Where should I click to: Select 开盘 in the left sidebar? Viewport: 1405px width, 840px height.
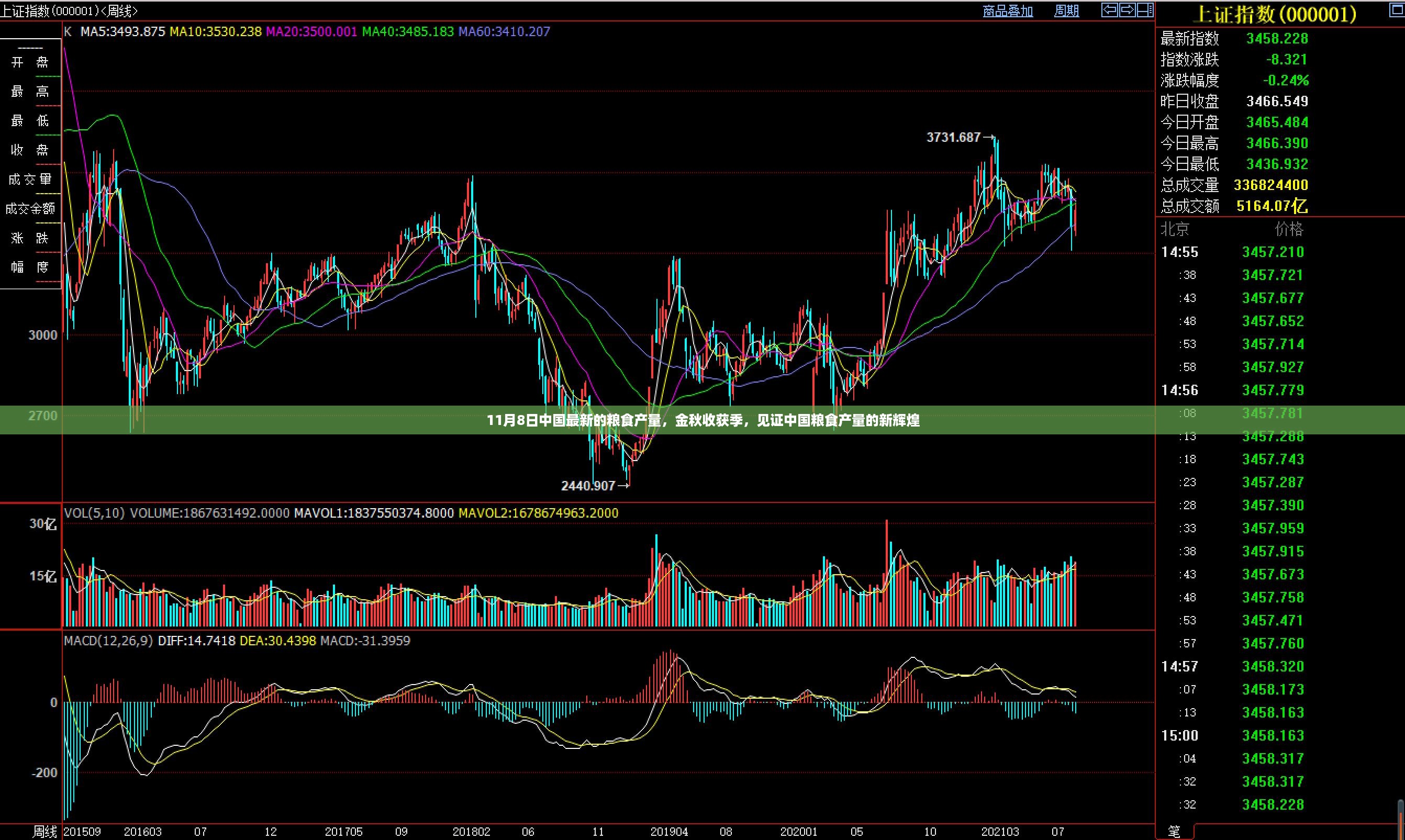click(x=30, y=62)
